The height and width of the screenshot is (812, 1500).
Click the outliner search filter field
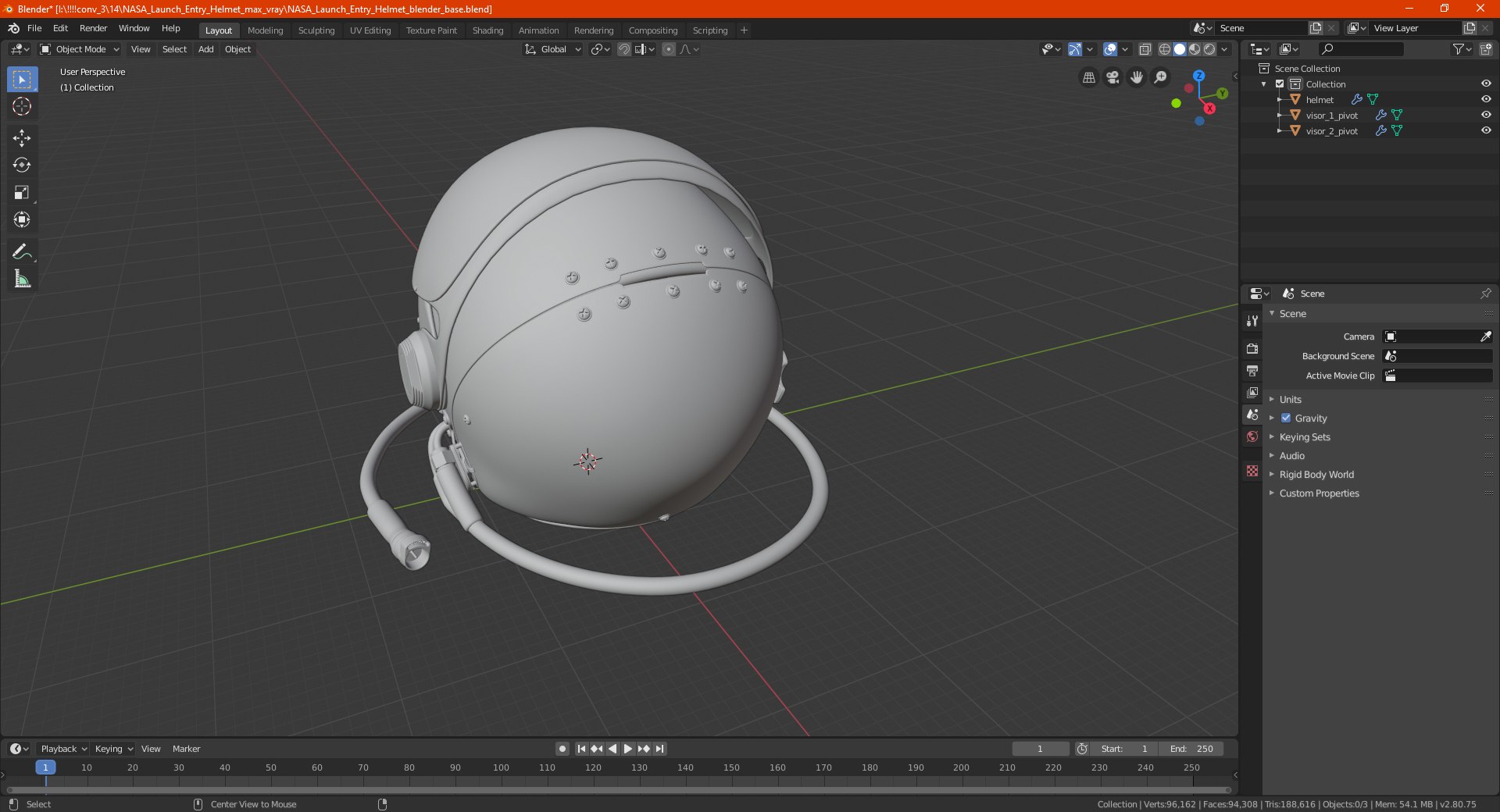click(1360, 49)
